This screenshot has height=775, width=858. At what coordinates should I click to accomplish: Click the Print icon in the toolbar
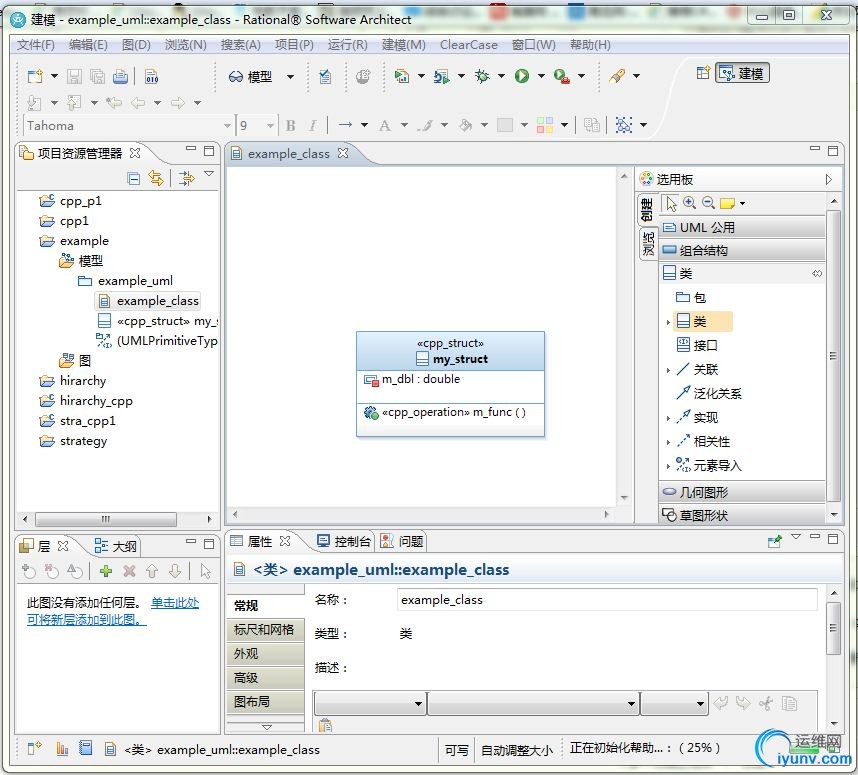(120, 77)
